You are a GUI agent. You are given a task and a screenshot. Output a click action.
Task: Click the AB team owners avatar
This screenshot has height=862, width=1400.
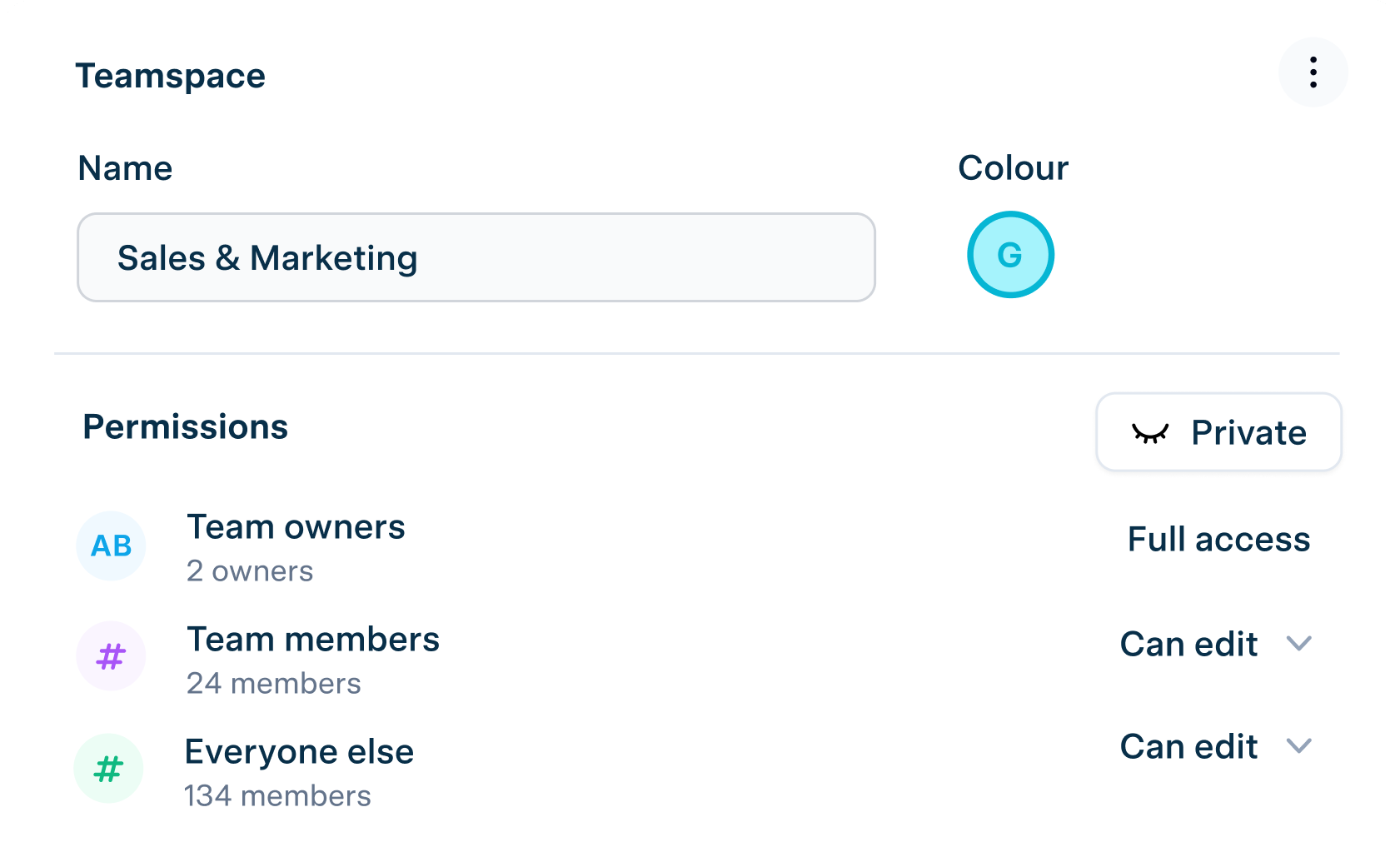click(x=111, y=546)
